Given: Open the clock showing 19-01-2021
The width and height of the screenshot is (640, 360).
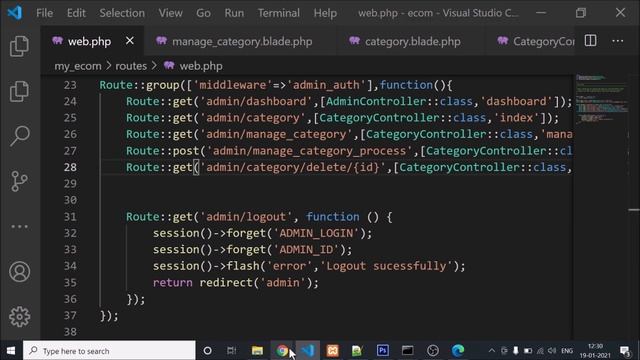Looking at the screenshot, I should [595, 351].
